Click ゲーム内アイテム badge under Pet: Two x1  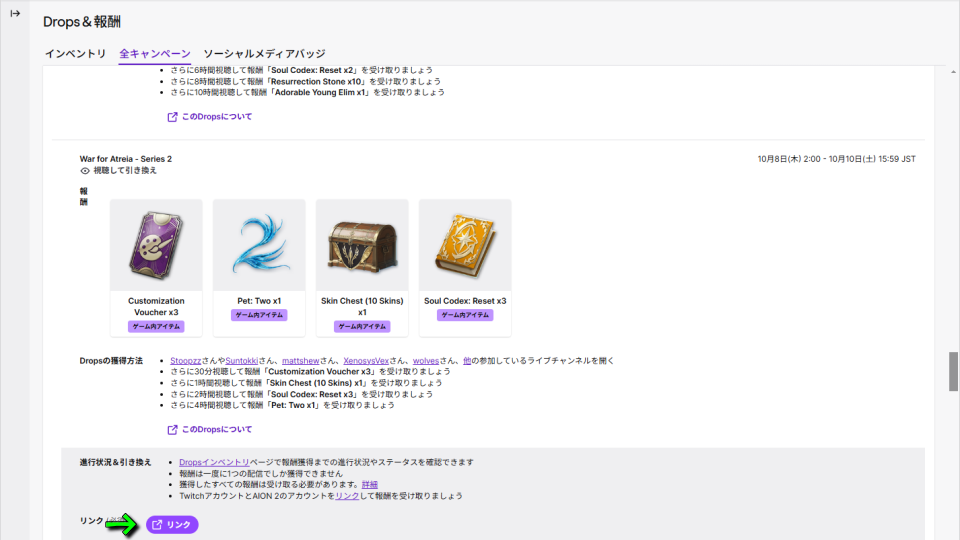(x=259, y=315)
